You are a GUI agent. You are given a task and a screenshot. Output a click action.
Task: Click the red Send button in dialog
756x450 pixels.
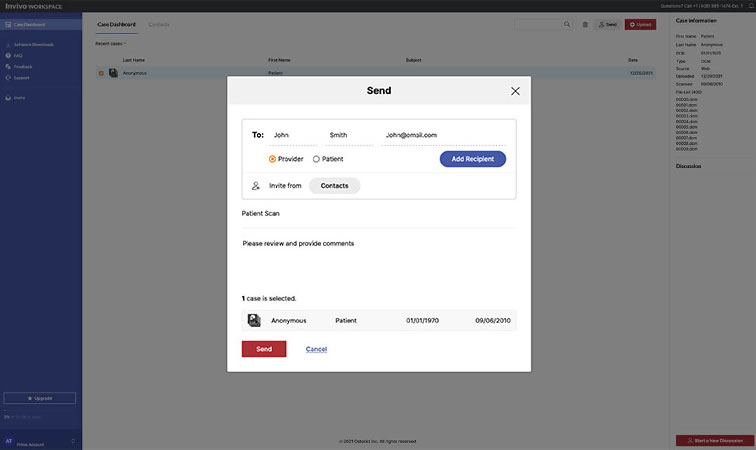click(x=264, y=349)
